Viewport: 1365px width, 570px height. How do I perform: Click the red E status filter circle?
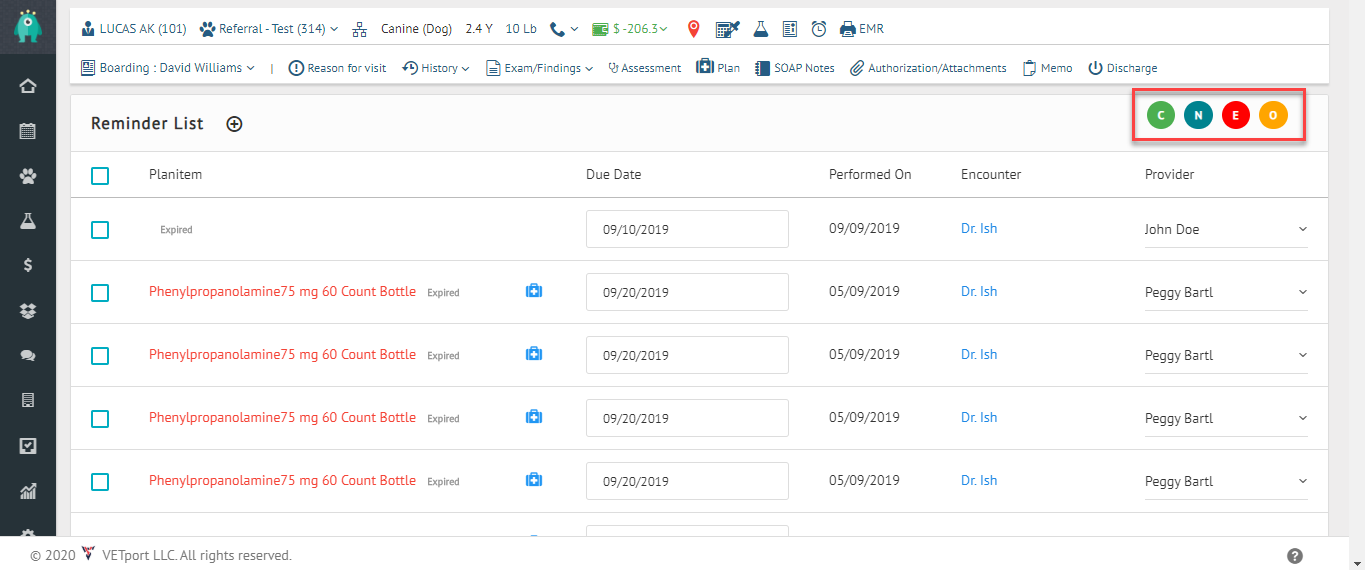pyautogui.click(x=1236, y=115)
